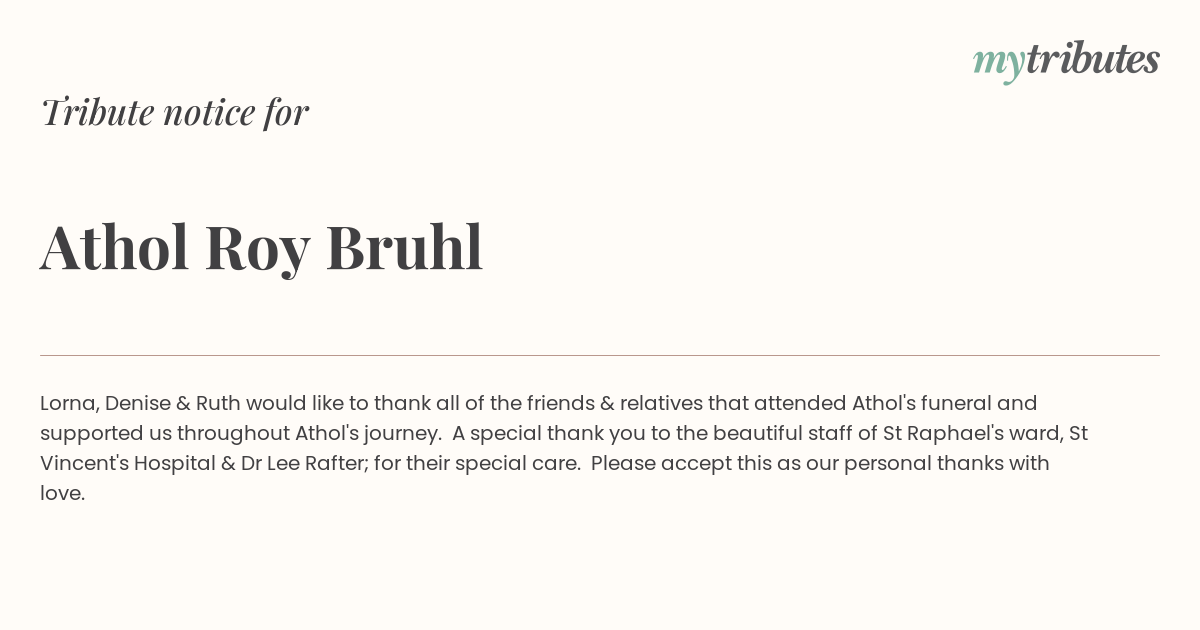Click the word 'Athol' in the title

point(114,247)
